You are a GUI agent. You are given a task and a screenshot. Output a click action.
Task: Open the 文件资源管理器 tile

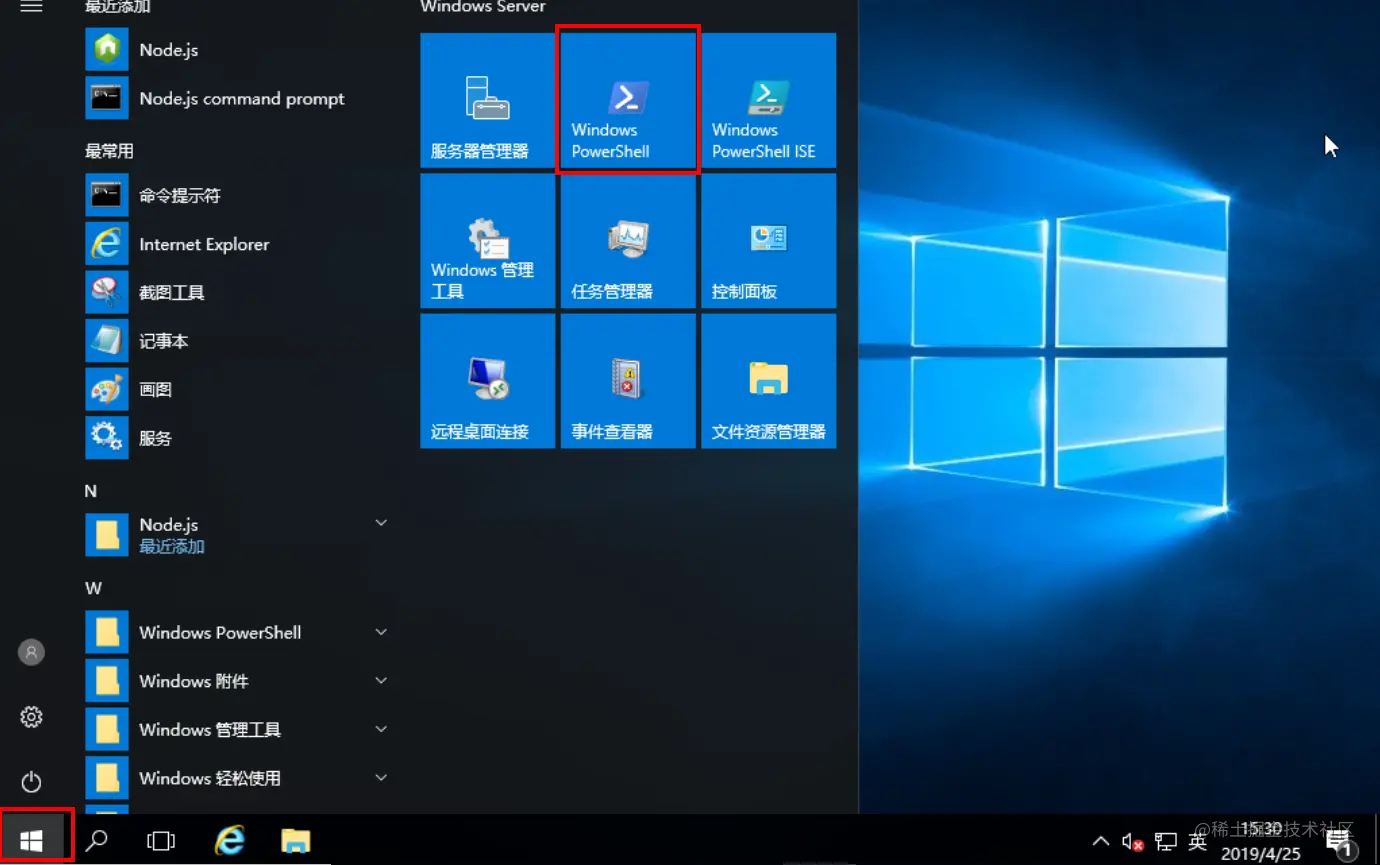[768, 381]
